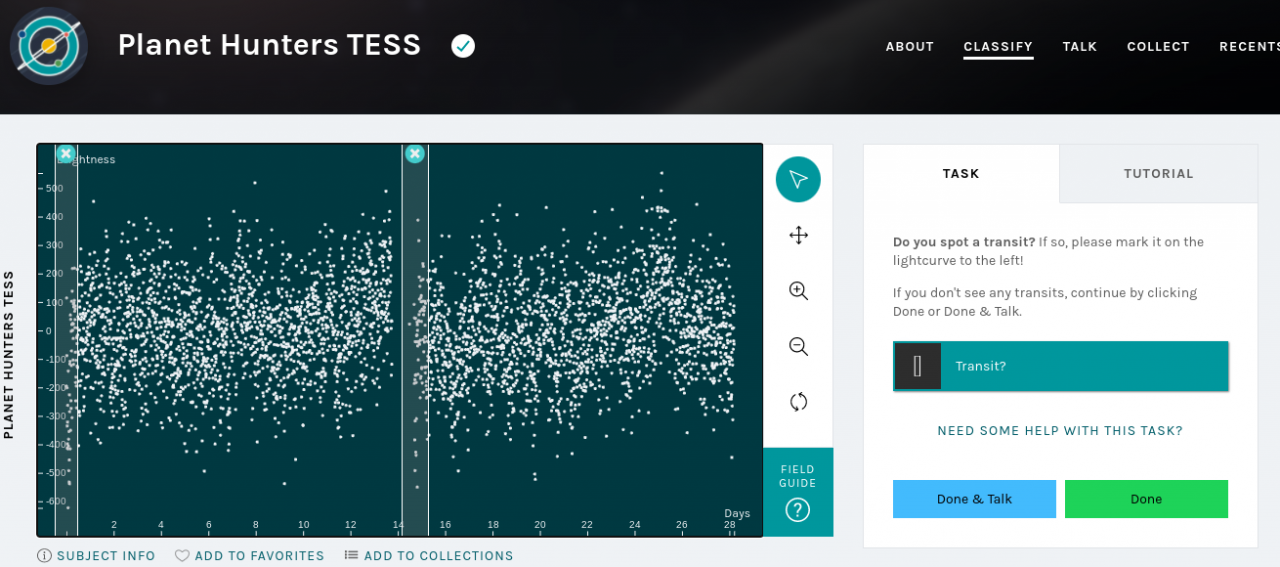Open the Talk section
The width and height of the screenshot is (1280, 567).
tap(1080, 47)
